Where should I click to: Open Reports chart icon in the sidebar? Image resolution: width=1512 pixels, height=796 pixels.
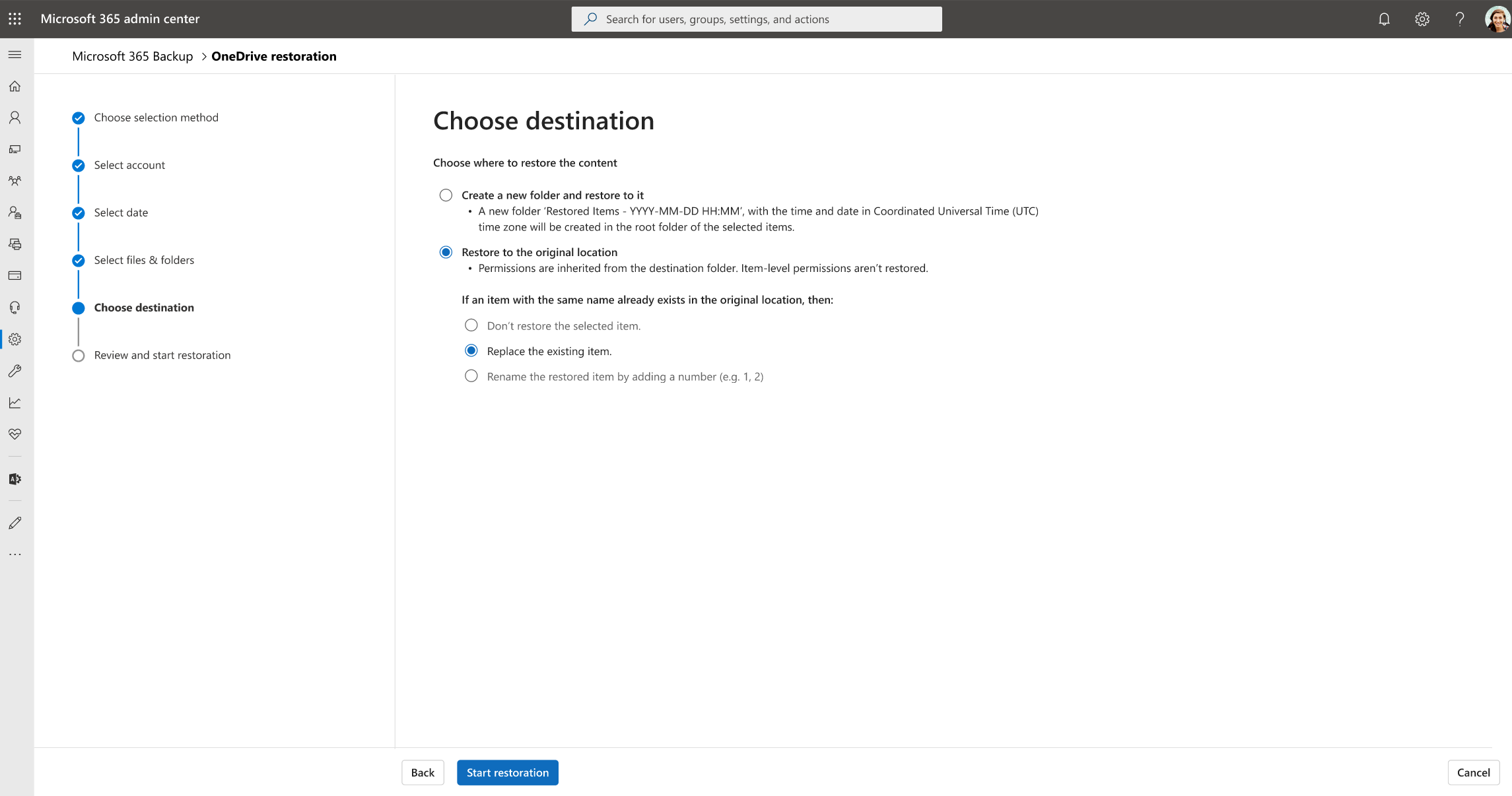click(x=15, y=403)
